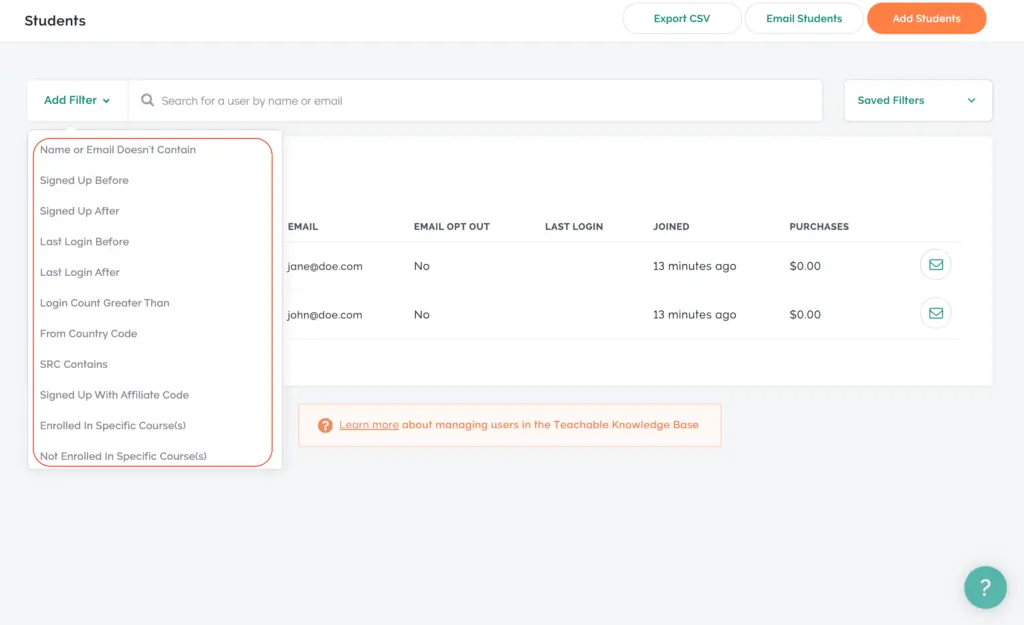Click the search magnifier icon
The image size is (1024, 625).
coord(148,101)
